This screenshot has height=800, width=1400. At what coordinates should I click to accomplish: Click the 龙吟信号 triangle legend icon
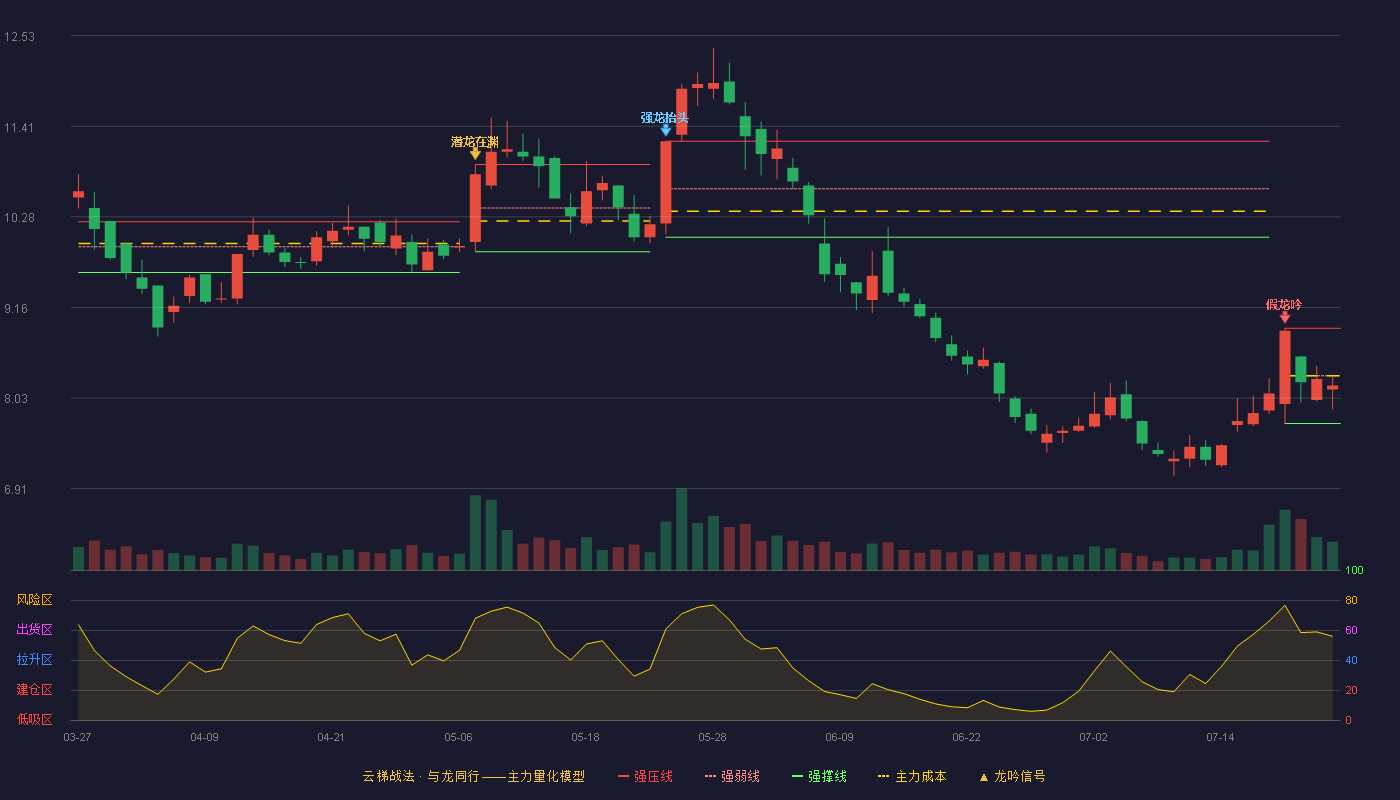pos(983,777)
